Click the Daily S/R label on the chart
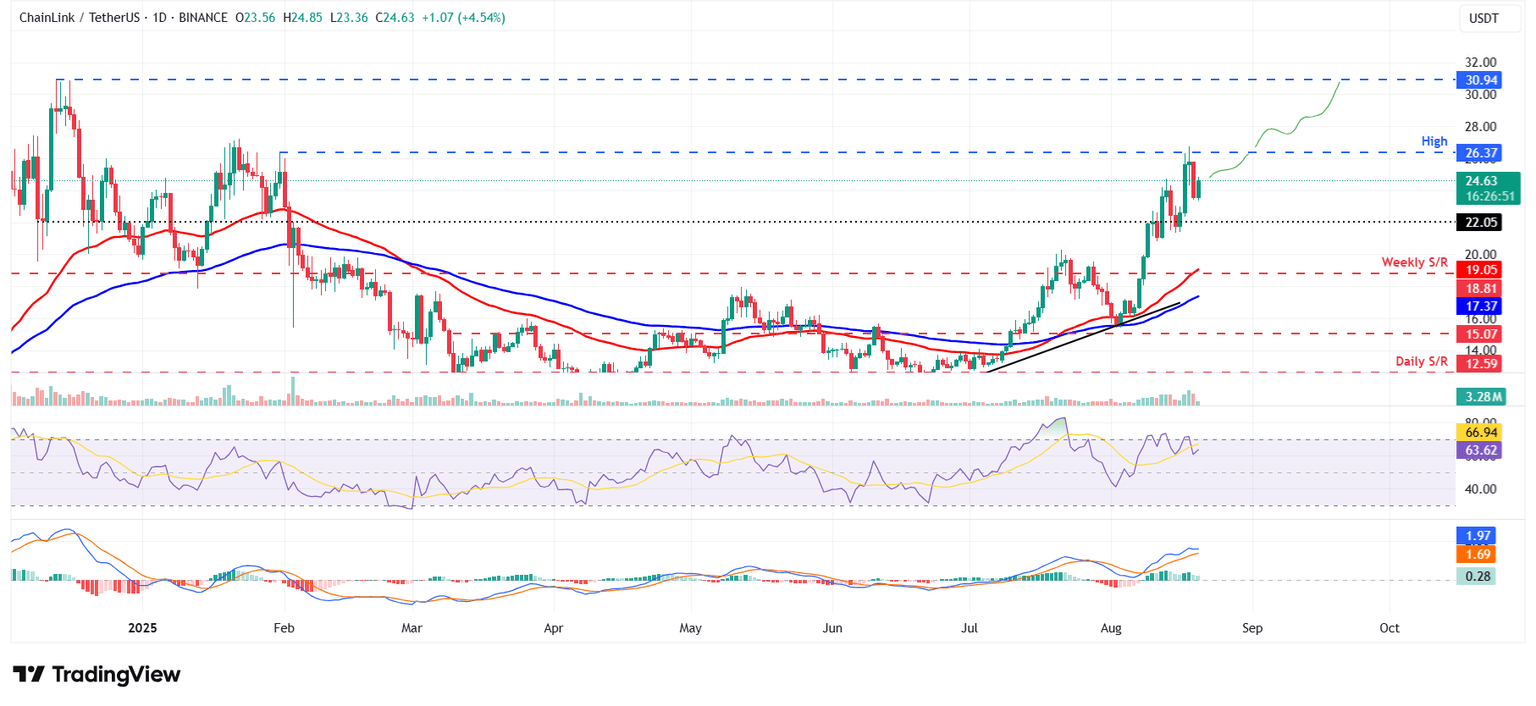The width and height of the screenshot is (1536, 706). [x=1420, y=362]
